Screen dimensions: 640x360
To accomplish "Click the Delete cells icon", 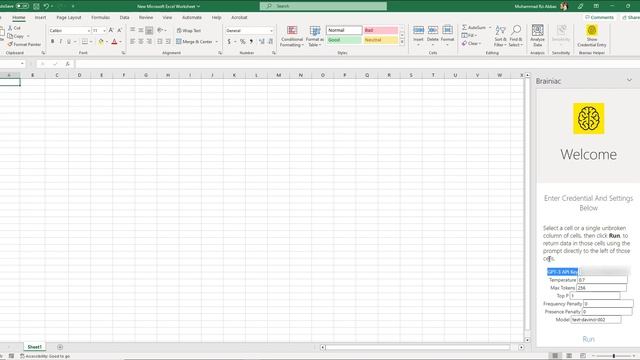I will (x=433, y=30).
